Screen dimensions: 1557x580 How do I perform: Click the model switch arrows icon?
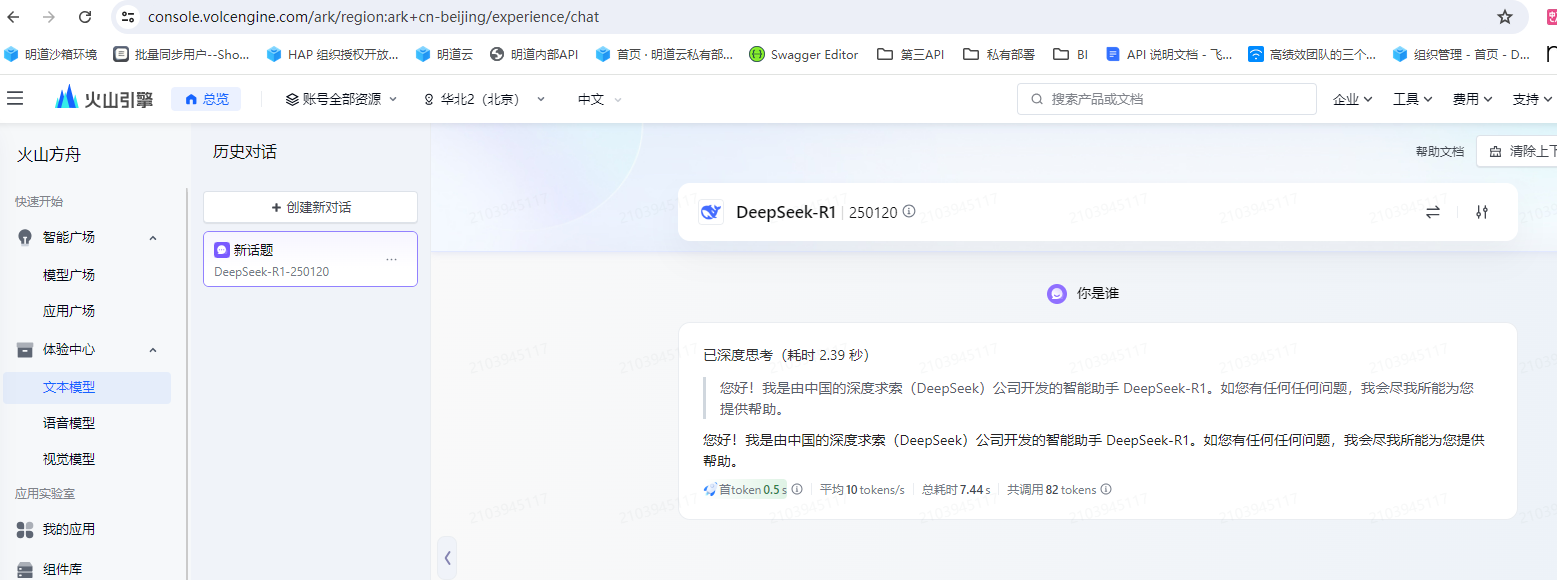tap(1432, 212)
